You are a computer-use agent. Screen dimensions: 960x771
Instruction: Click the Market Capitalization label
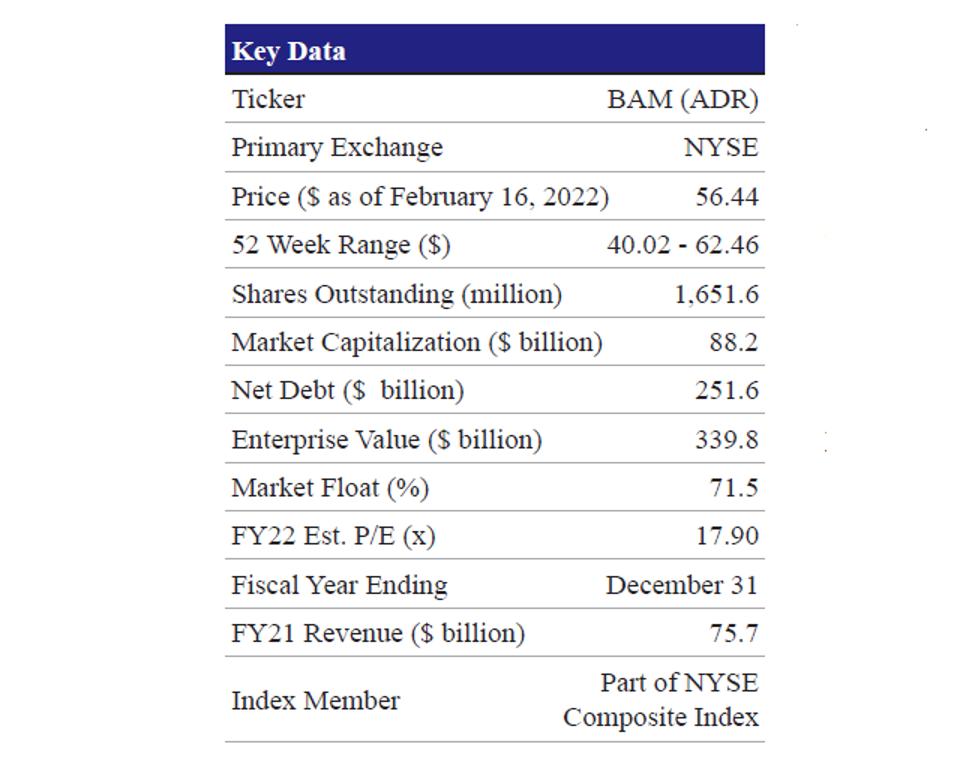[x=417, y=342]
